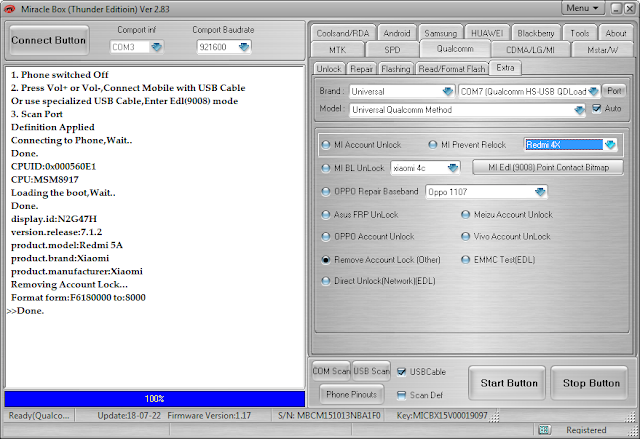Switch to the Blackberry tab
Screen dimensions: 640x439
pos(536,33)
